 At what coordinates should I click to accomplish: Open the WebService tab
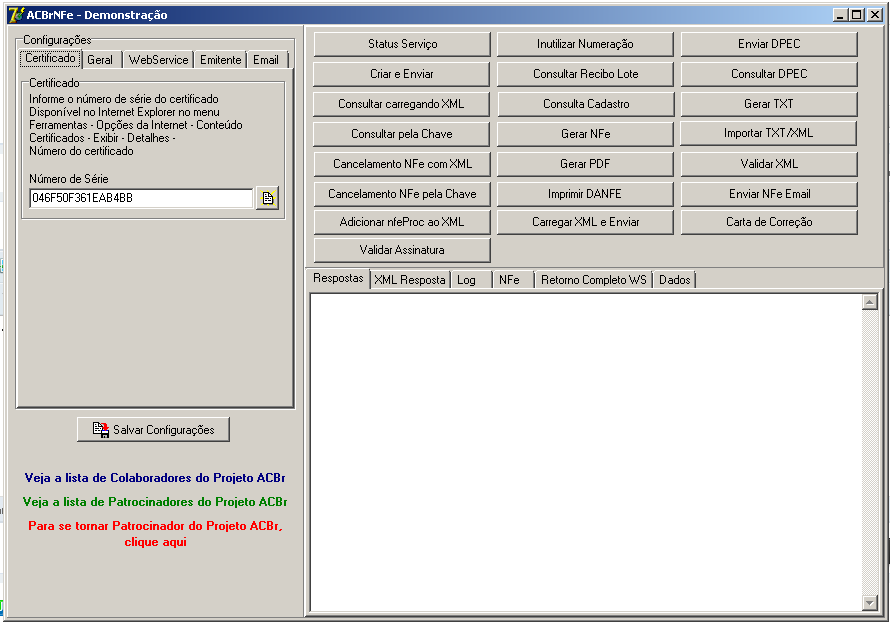(158, 60)
